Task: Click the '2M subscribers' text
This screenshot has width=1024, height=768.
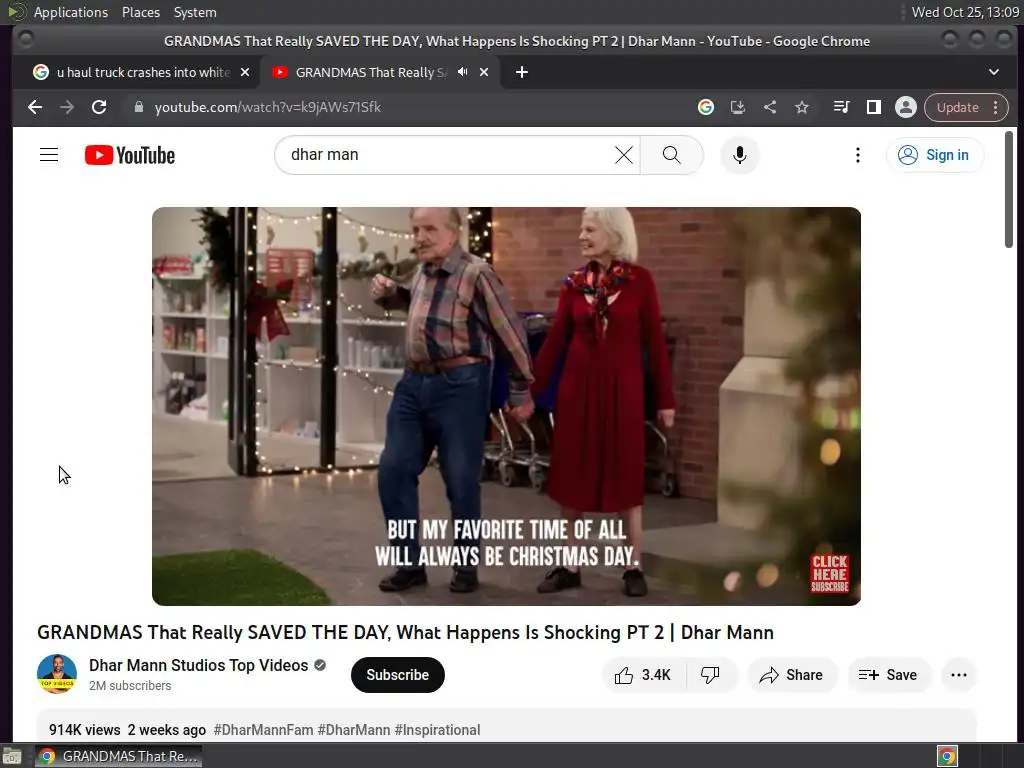Action: (x=130, y=686)
